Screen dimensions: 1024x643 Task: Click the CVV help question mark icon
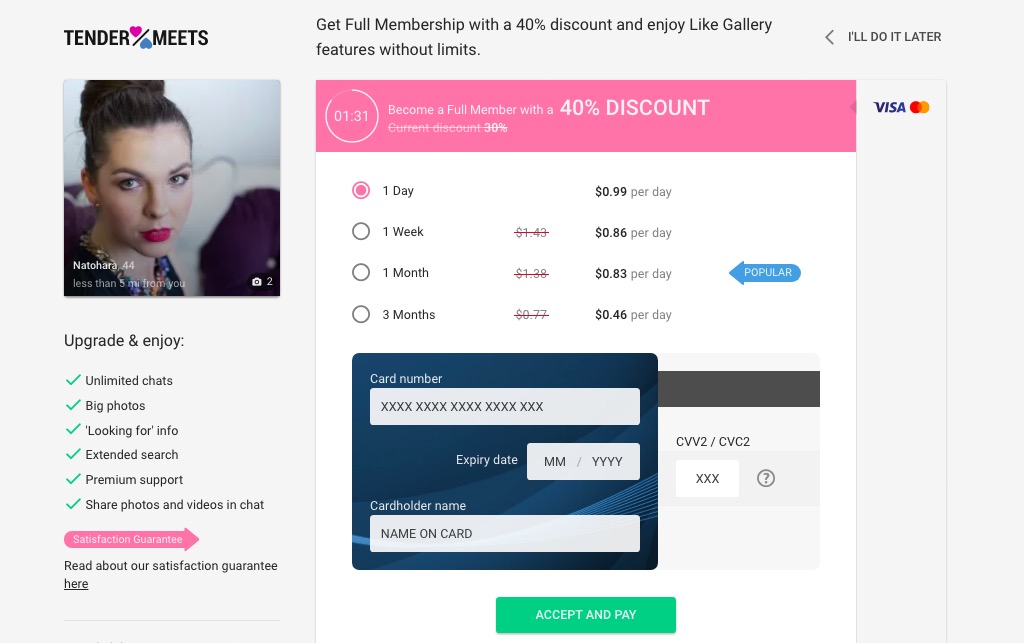coord(766,478)
